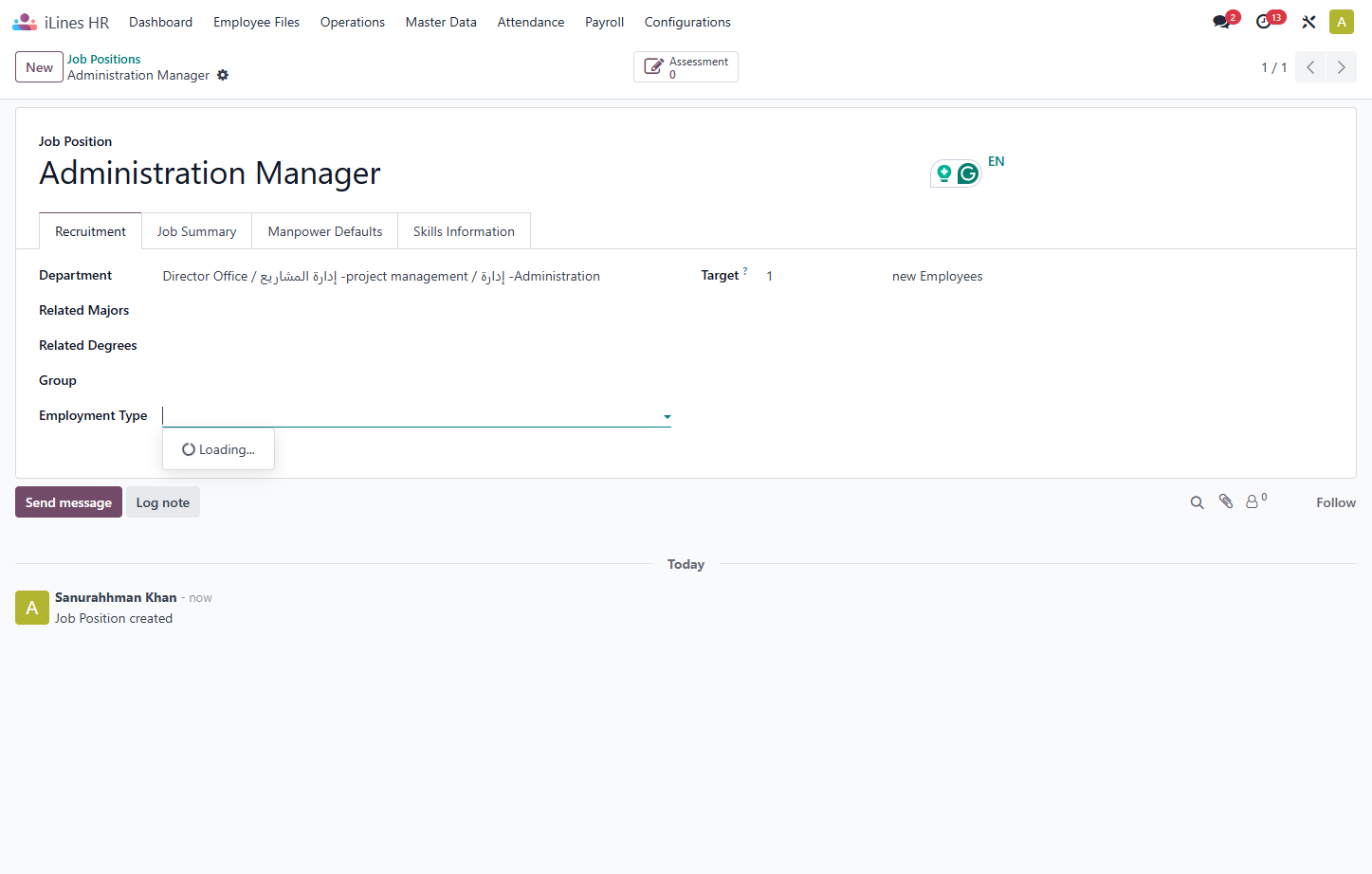Image resolution: width=1372 pixels, height=874 pixels.
Task: Switch to the Recruitment tab
Action: pos(90,231)
